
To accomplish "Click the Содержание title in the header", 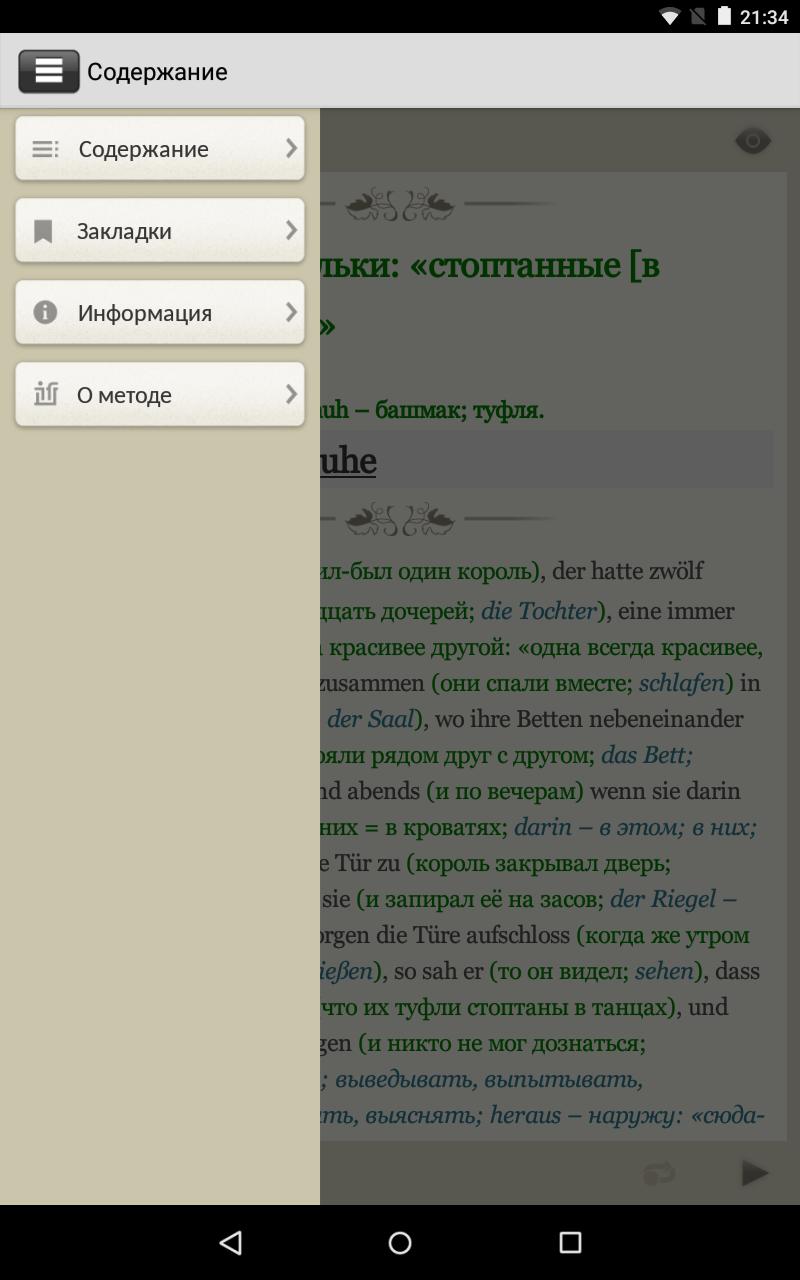I will point(157,72).
